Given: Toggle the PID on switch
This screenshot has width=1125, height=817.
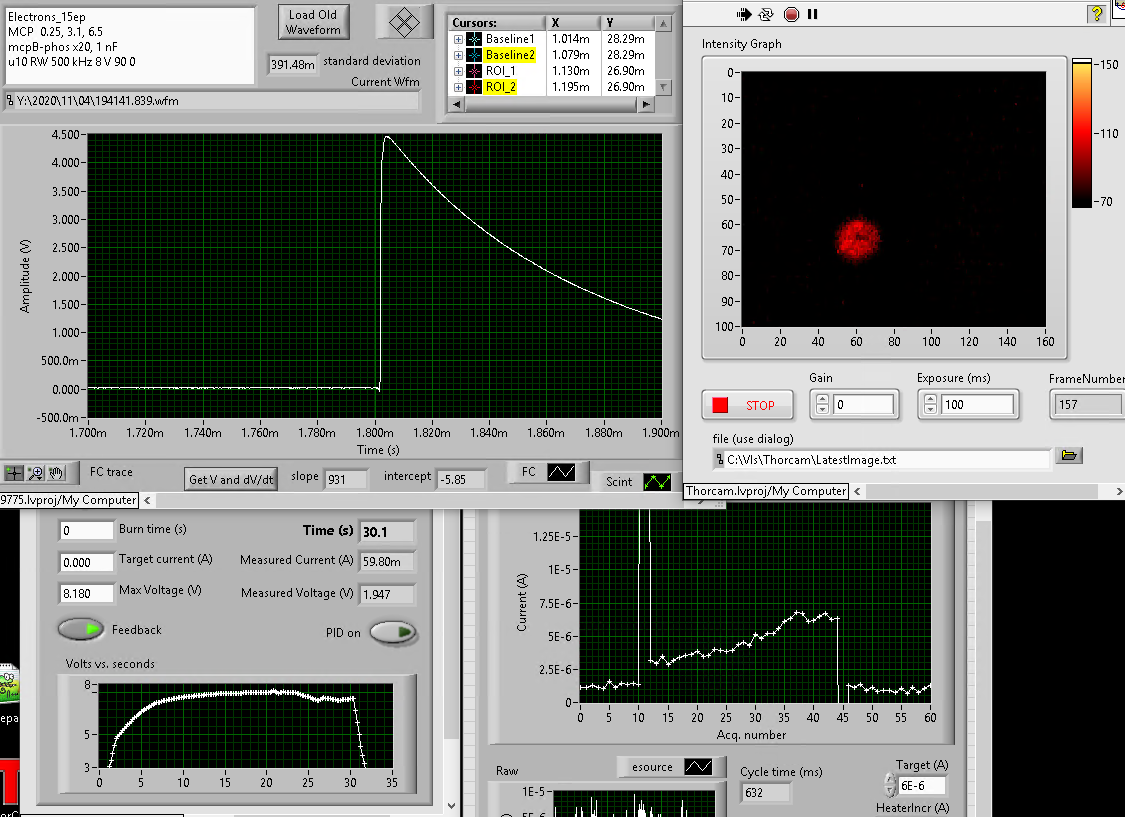Looking at the screenshot, I should pyautogui.click(x=394, y=633).
